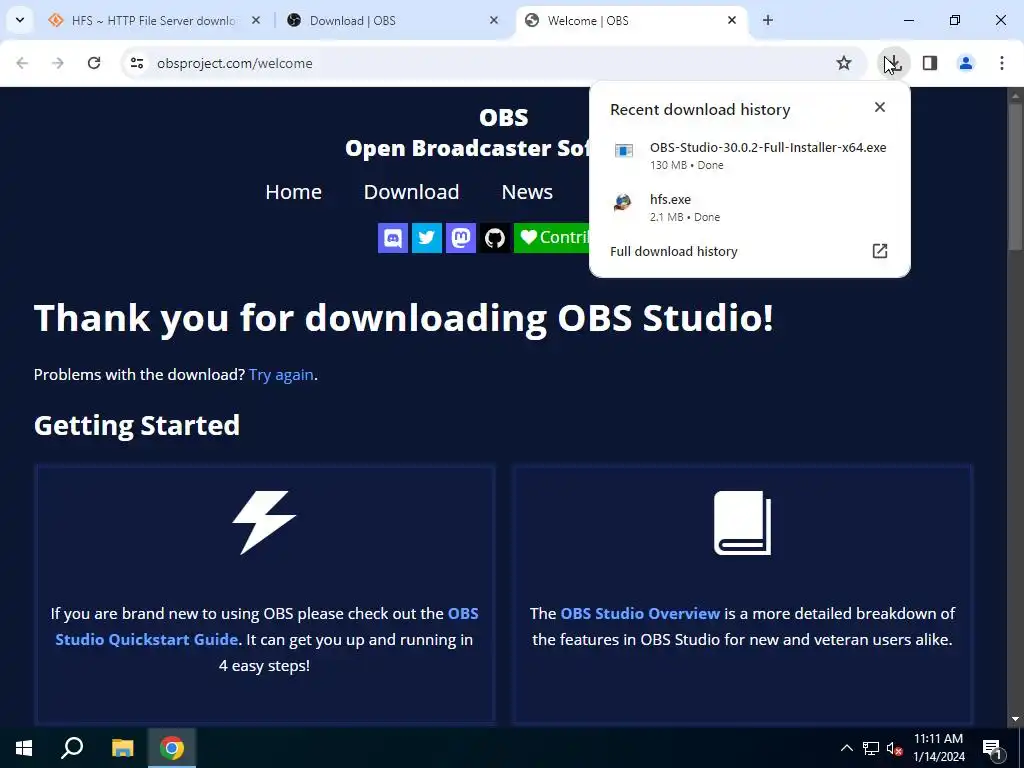The height and width of the screenshot is (768, 1024).
Task: Click the muted volume tray icon
Action: (x=895, y=748)
